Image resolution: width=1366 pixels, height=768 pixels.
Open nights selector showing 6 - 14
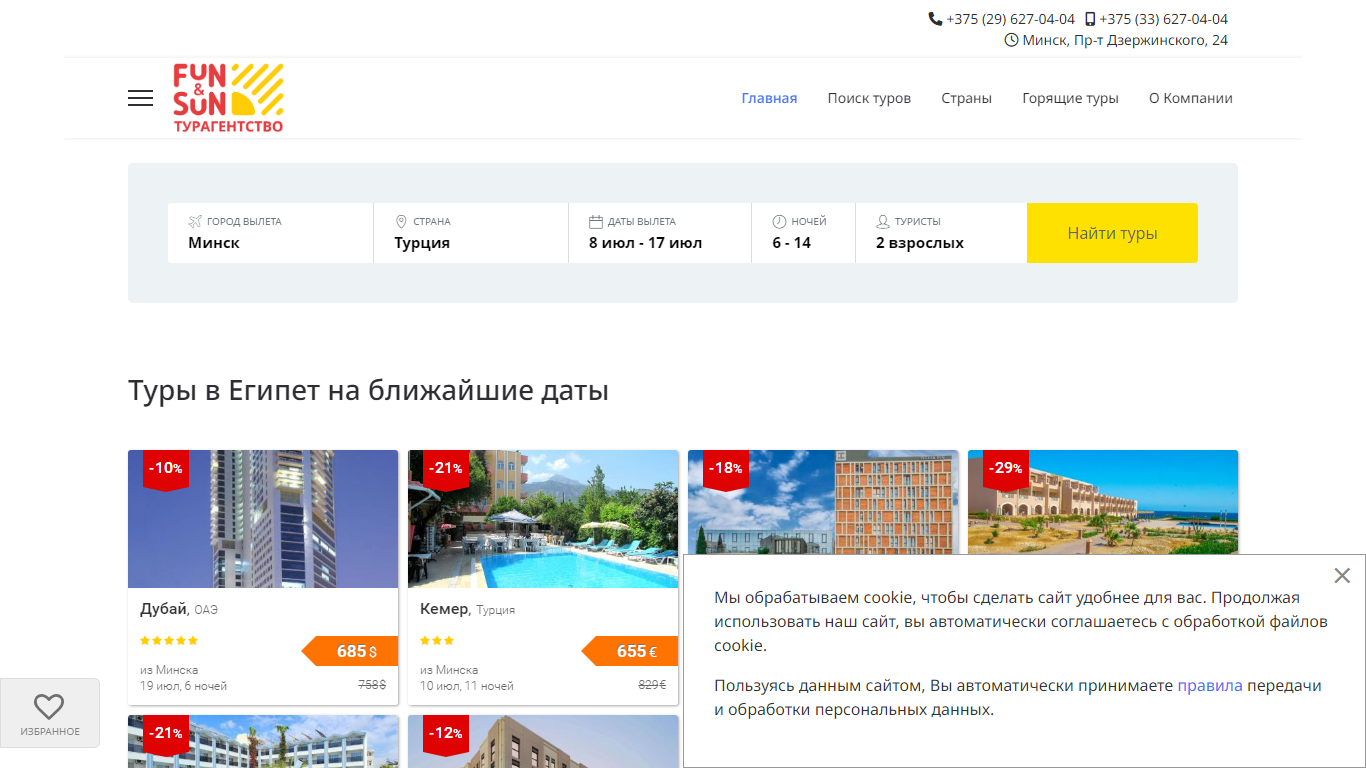(803, 233)
